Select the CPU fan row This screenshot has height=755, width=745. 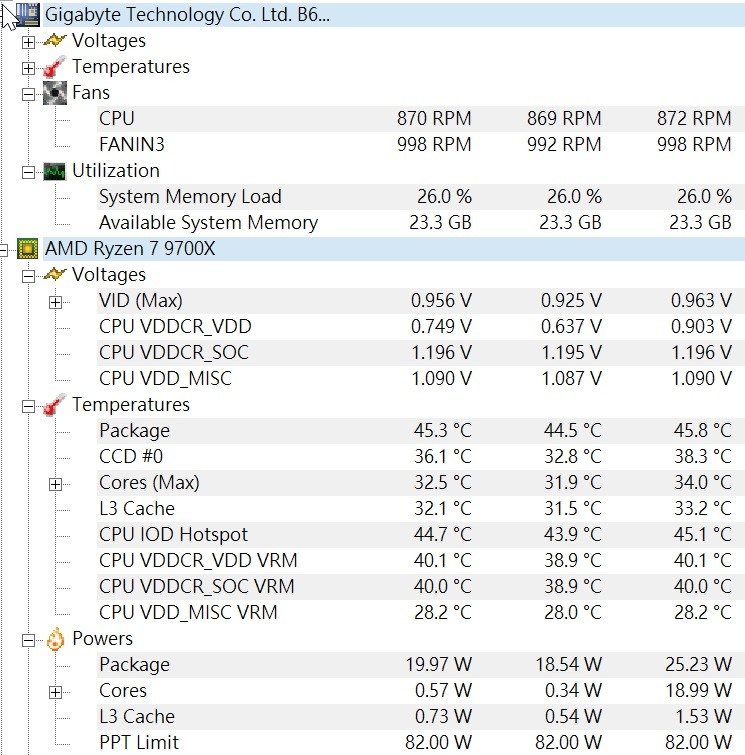coord(420,118)
